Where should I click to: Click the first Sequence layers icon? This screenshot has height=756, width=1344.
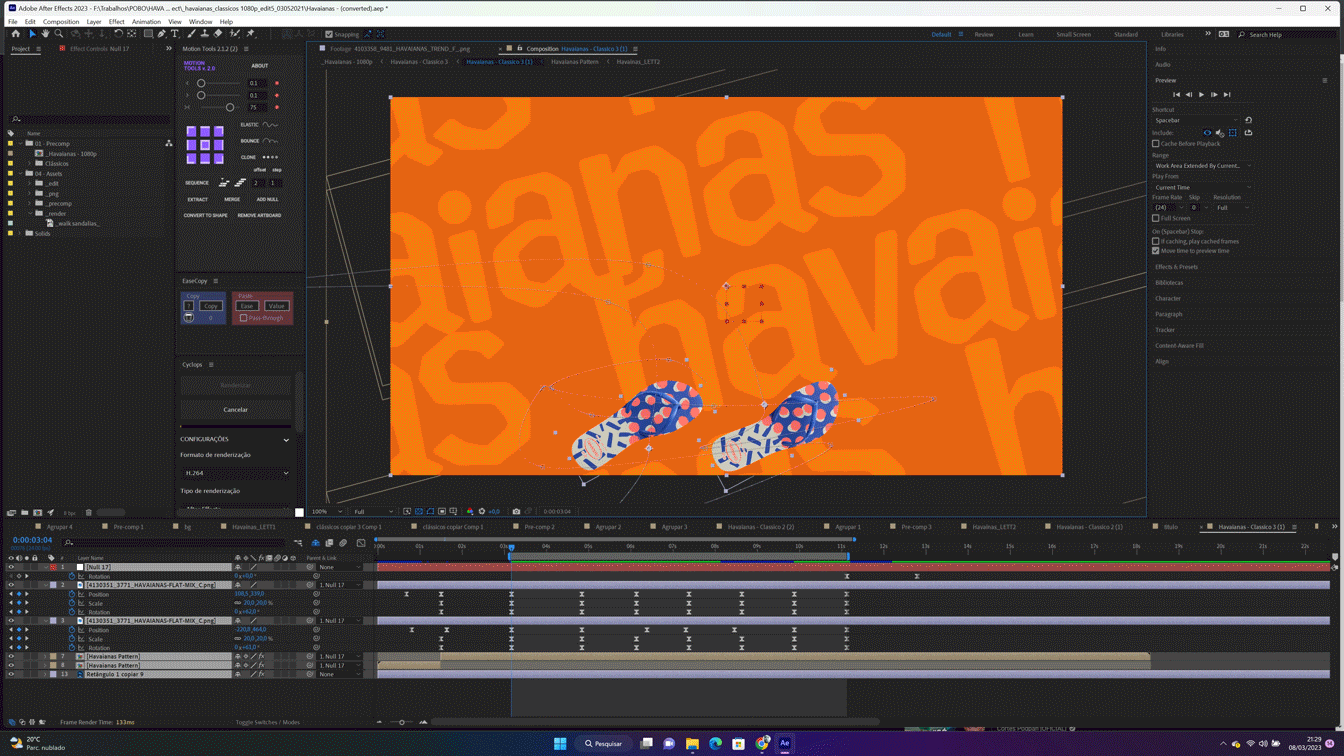tap(224, 183)
